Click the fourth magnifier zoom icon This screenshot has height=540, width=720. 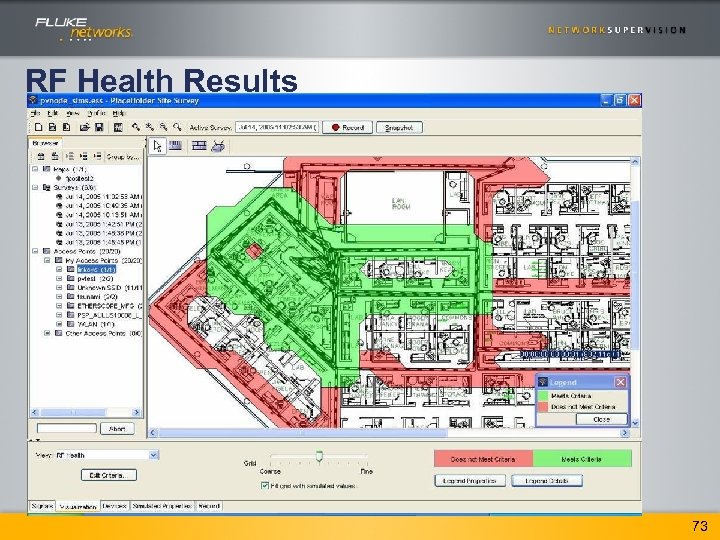point(177,127)
